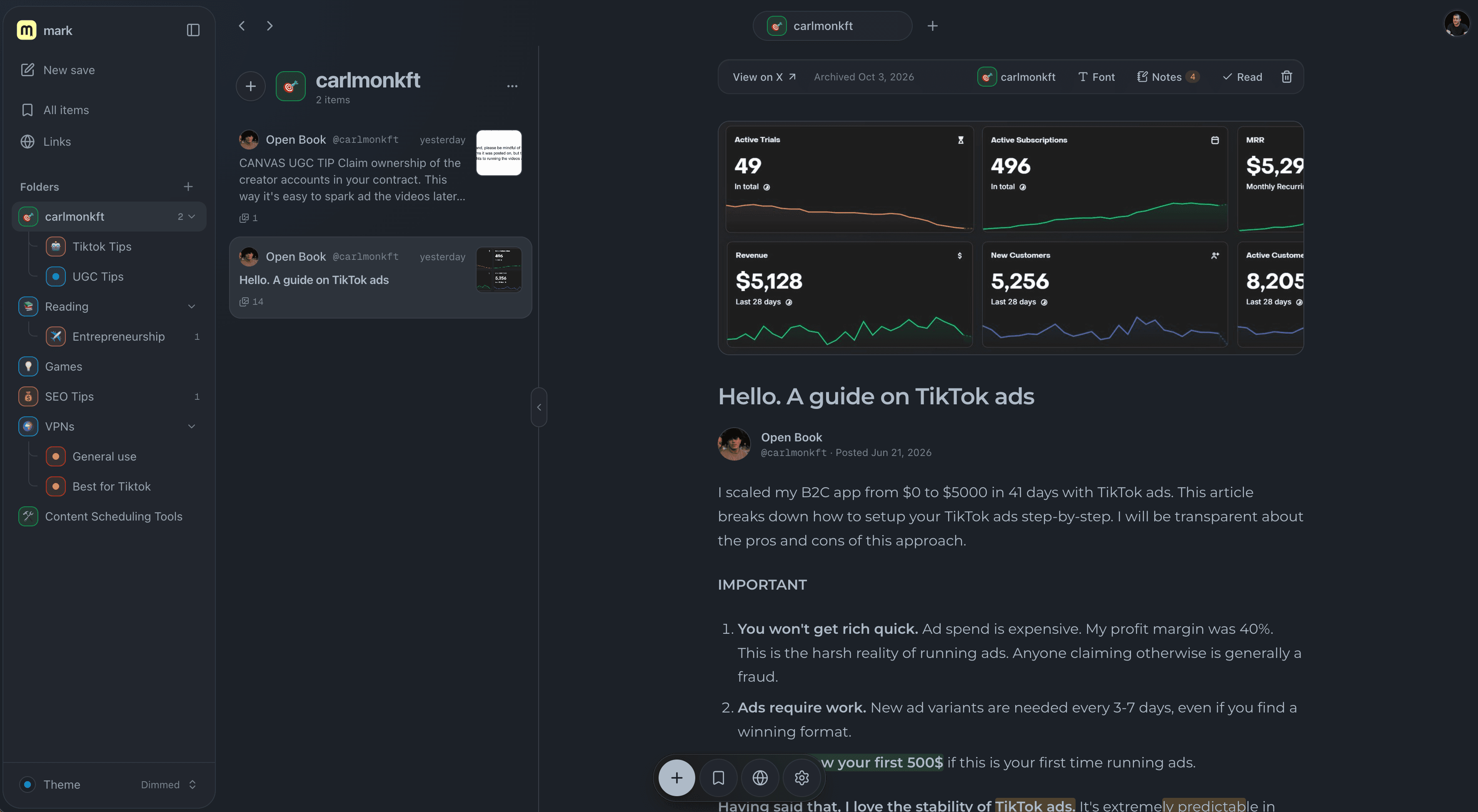This screenshot has width=1478, height=812.
Task: Collapse the carlmonkft folder chevron
Action: 192,216
